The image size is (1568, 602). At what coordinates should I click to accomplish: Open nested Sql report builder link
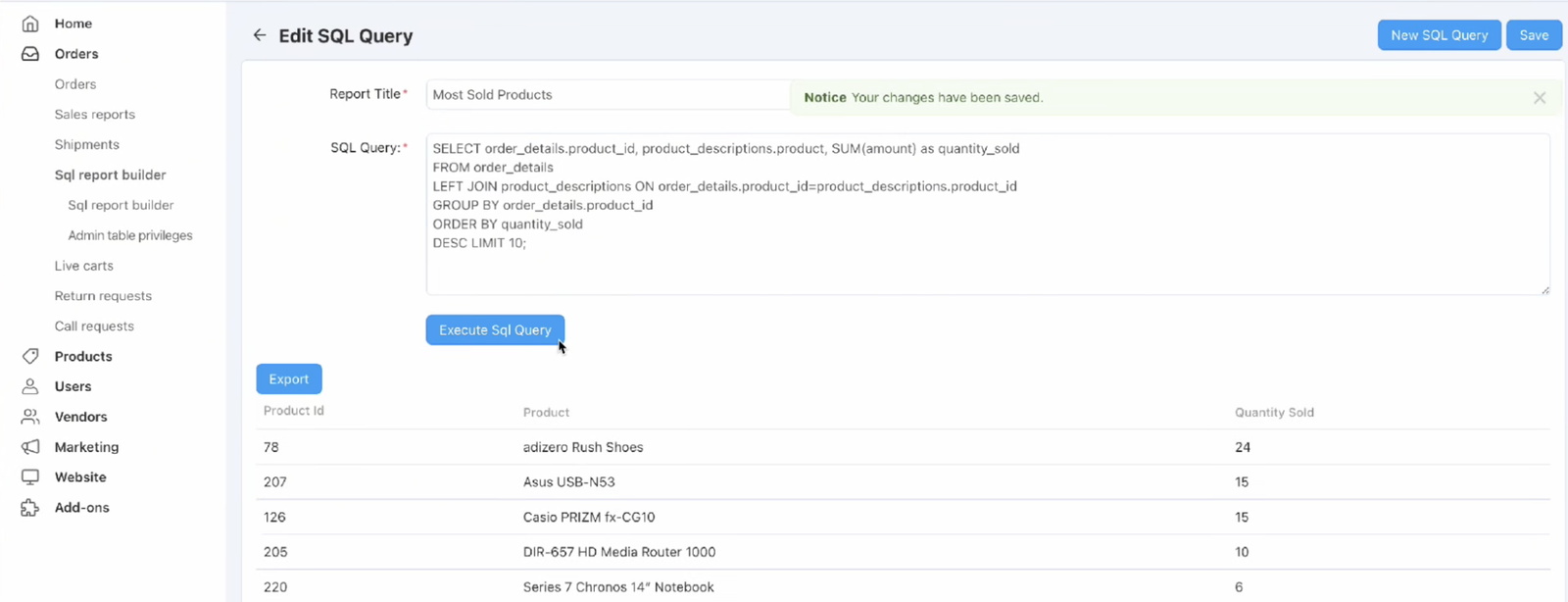121,205
